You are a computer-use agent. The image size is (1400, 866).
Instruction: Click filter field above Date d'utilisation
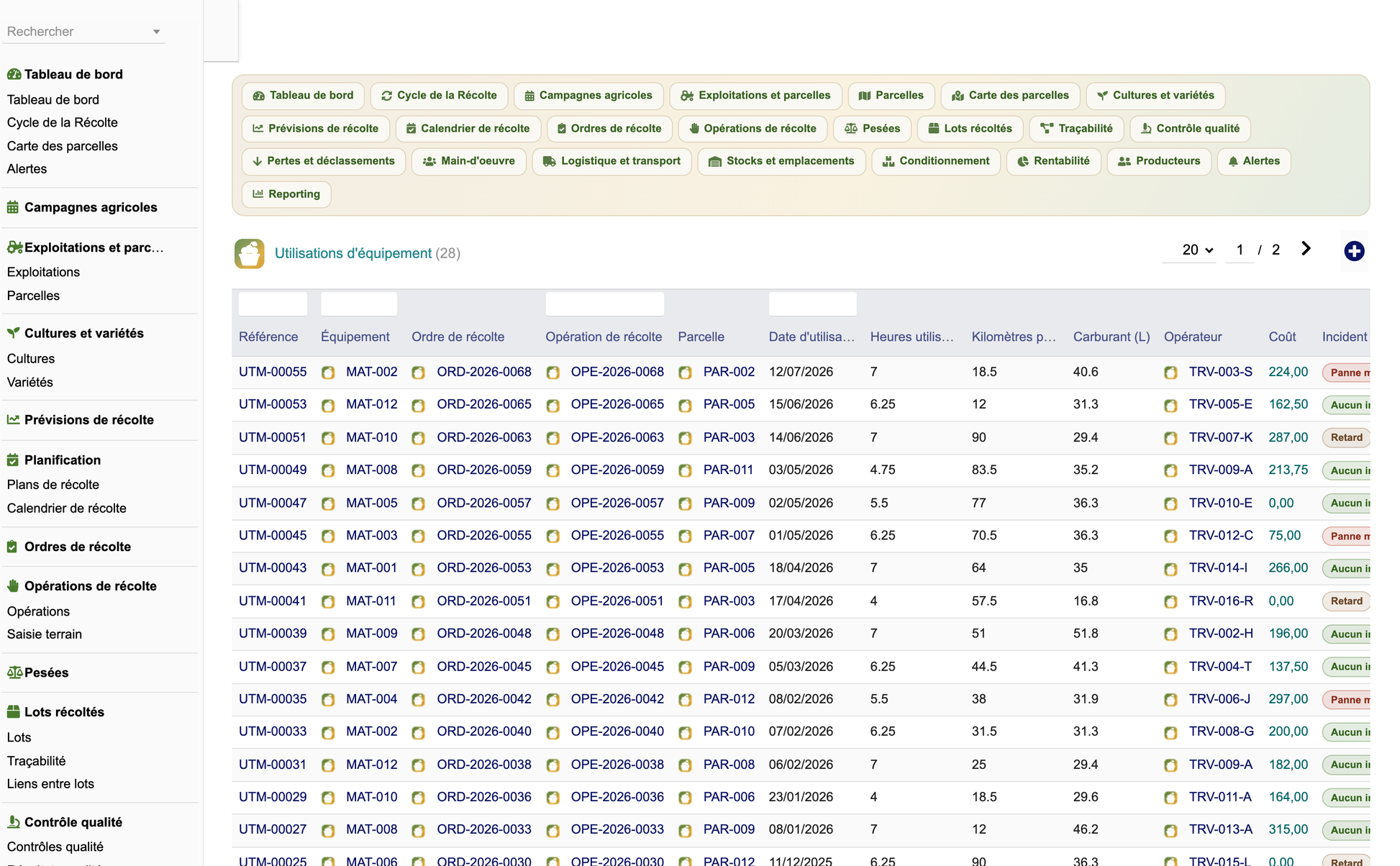pos(812,304)
